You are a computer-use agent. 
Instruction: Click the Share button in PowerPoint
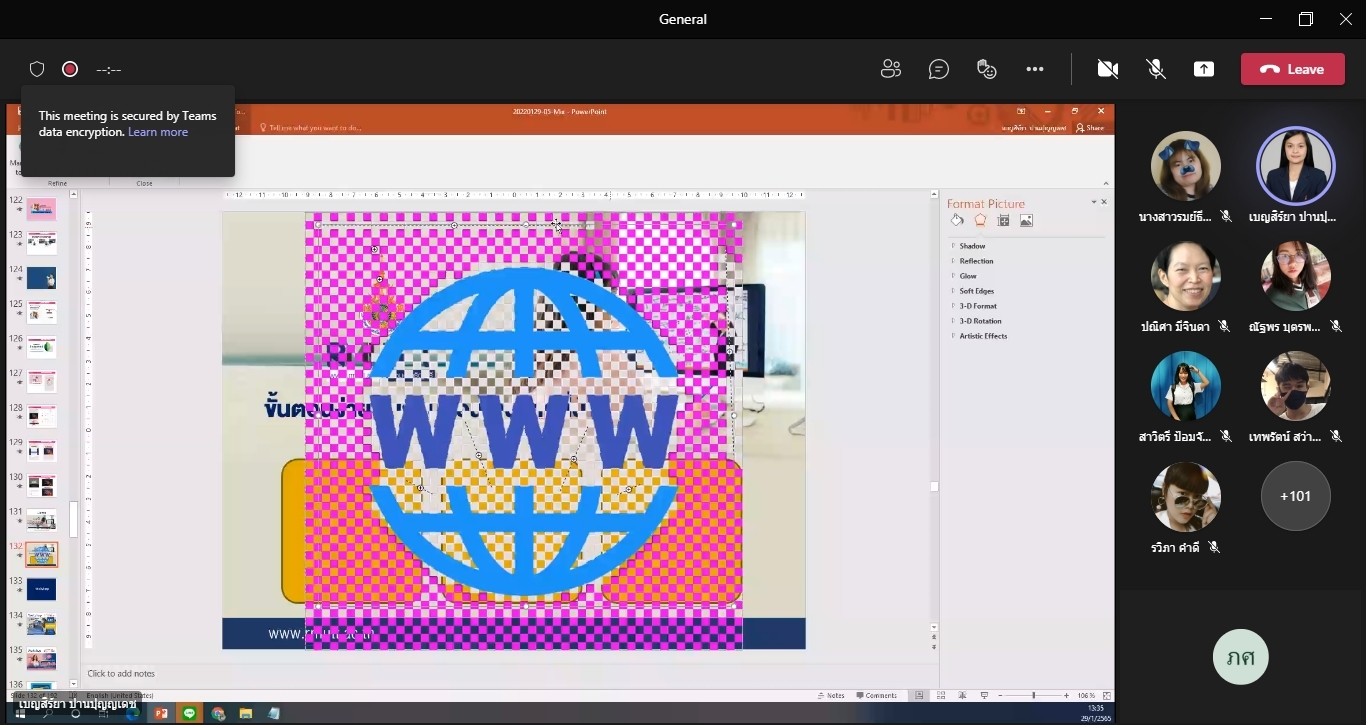click(x=1090, y=128)
